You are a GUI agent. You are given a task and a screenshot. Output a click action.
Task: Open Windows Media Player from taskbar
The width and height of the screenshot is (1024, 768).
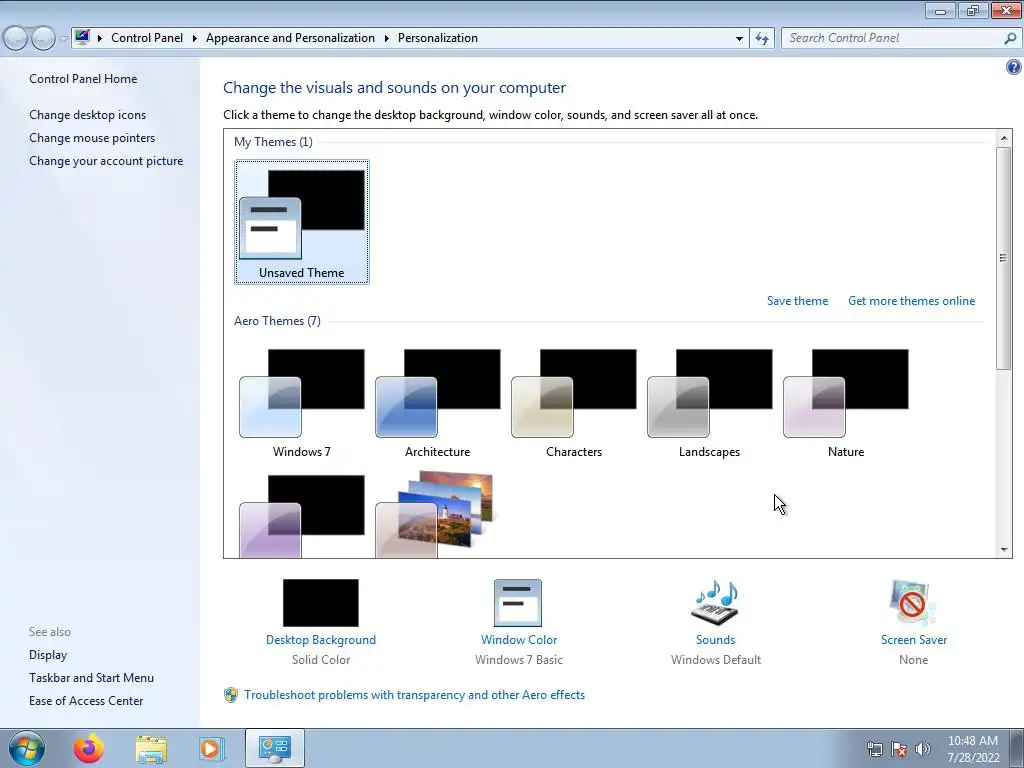pos(211,748)
